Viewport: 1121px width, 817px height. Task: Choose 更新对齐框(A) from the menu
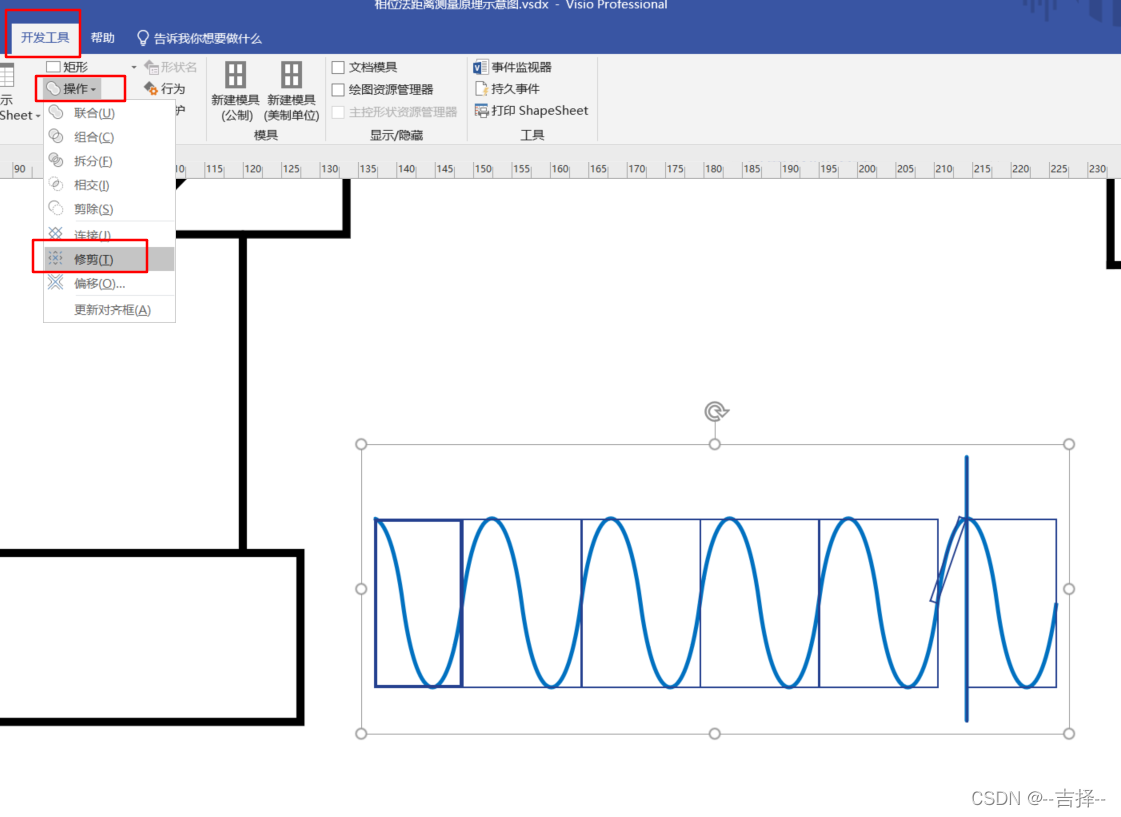click(x=109, y=310)
